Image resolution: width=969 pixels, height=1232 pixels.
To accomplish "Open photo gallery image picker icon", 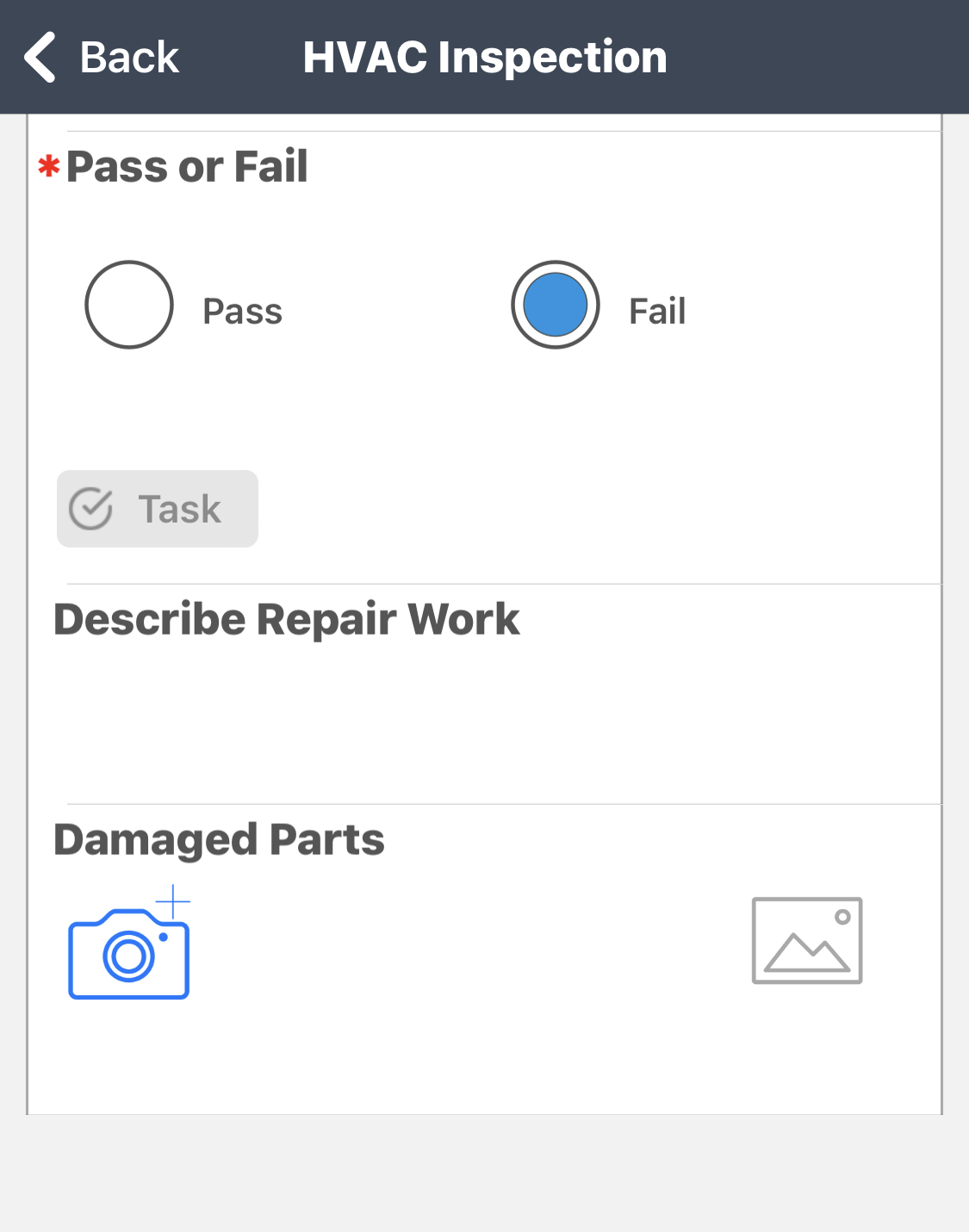I will (x=807, y=941).
